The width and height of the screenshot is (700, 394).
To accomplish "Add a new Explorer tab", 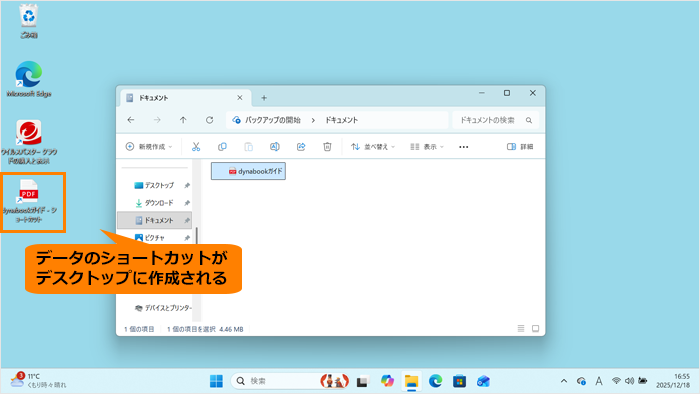I will pyautogui.click(x=264, y=98).
